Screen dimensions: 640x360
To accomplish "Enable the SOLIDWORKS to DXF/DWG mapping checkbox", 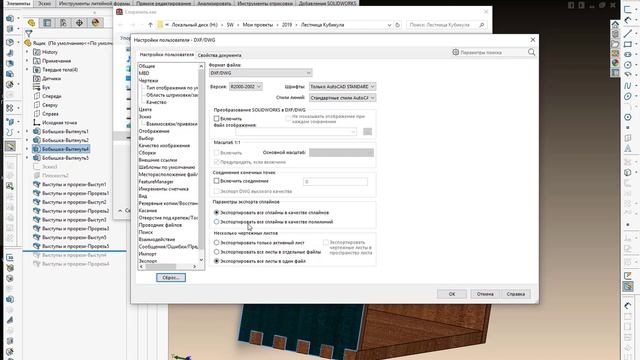I will pos(216,118).
